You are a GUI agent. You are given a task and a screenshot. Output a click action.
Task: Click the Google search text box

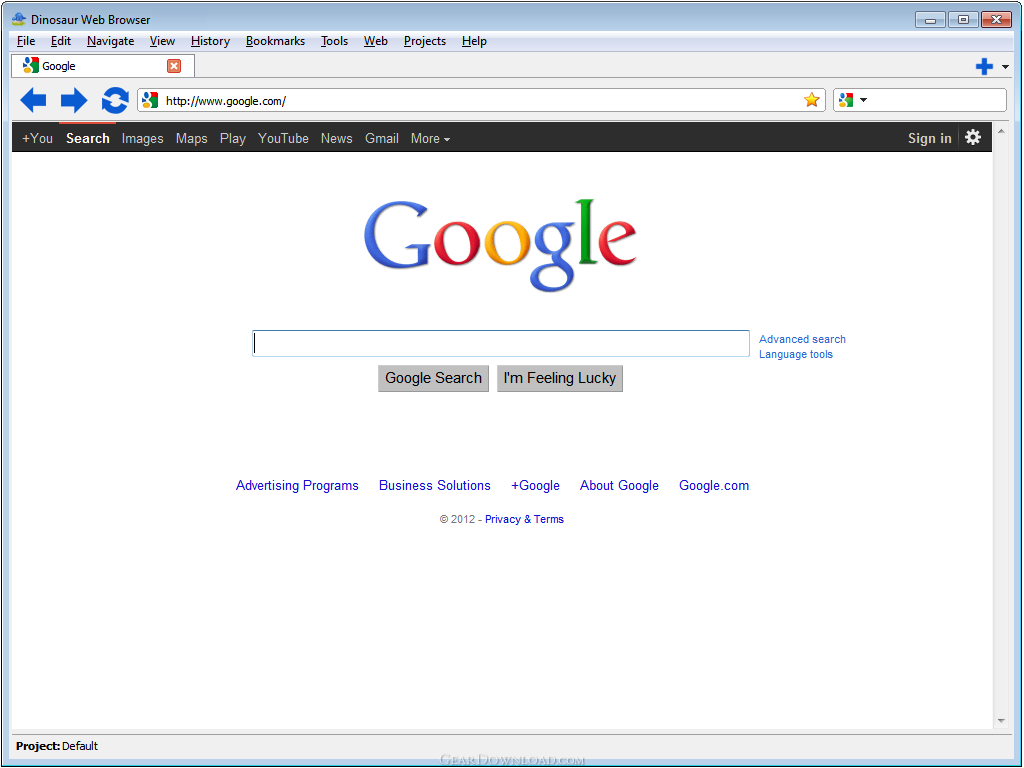[x=501, y=344]
